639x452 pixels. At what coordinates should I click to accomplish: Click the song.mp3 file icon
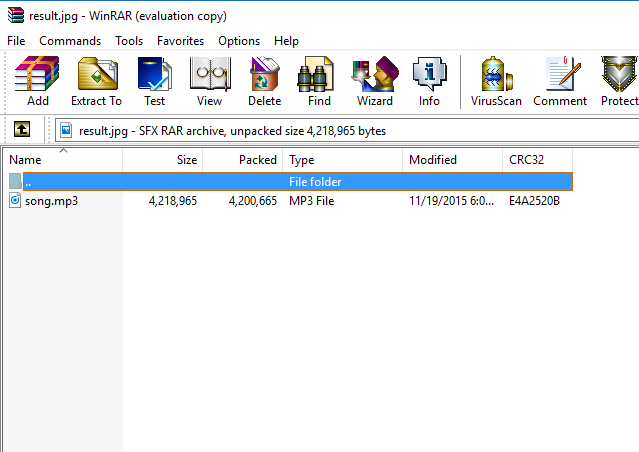pyautogui.click(x=15, y=201)
